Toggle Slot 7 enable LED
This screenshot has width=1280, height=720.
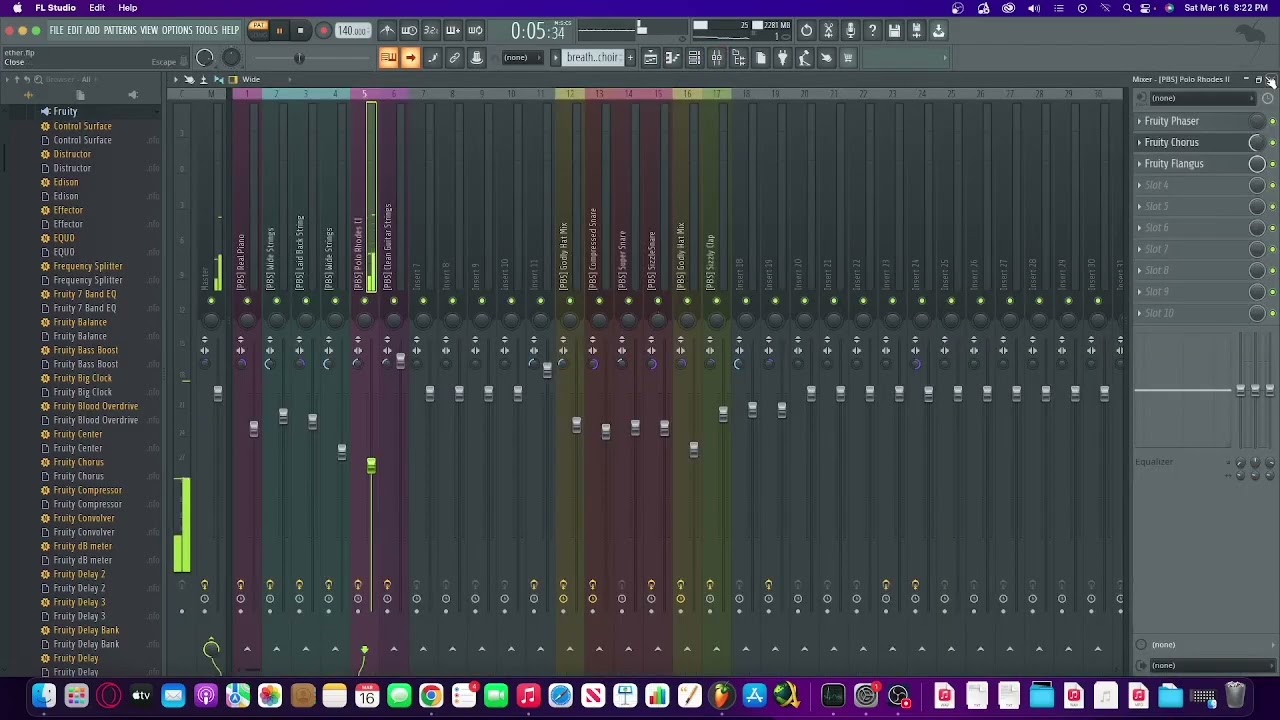click(x=1272, y=249)
